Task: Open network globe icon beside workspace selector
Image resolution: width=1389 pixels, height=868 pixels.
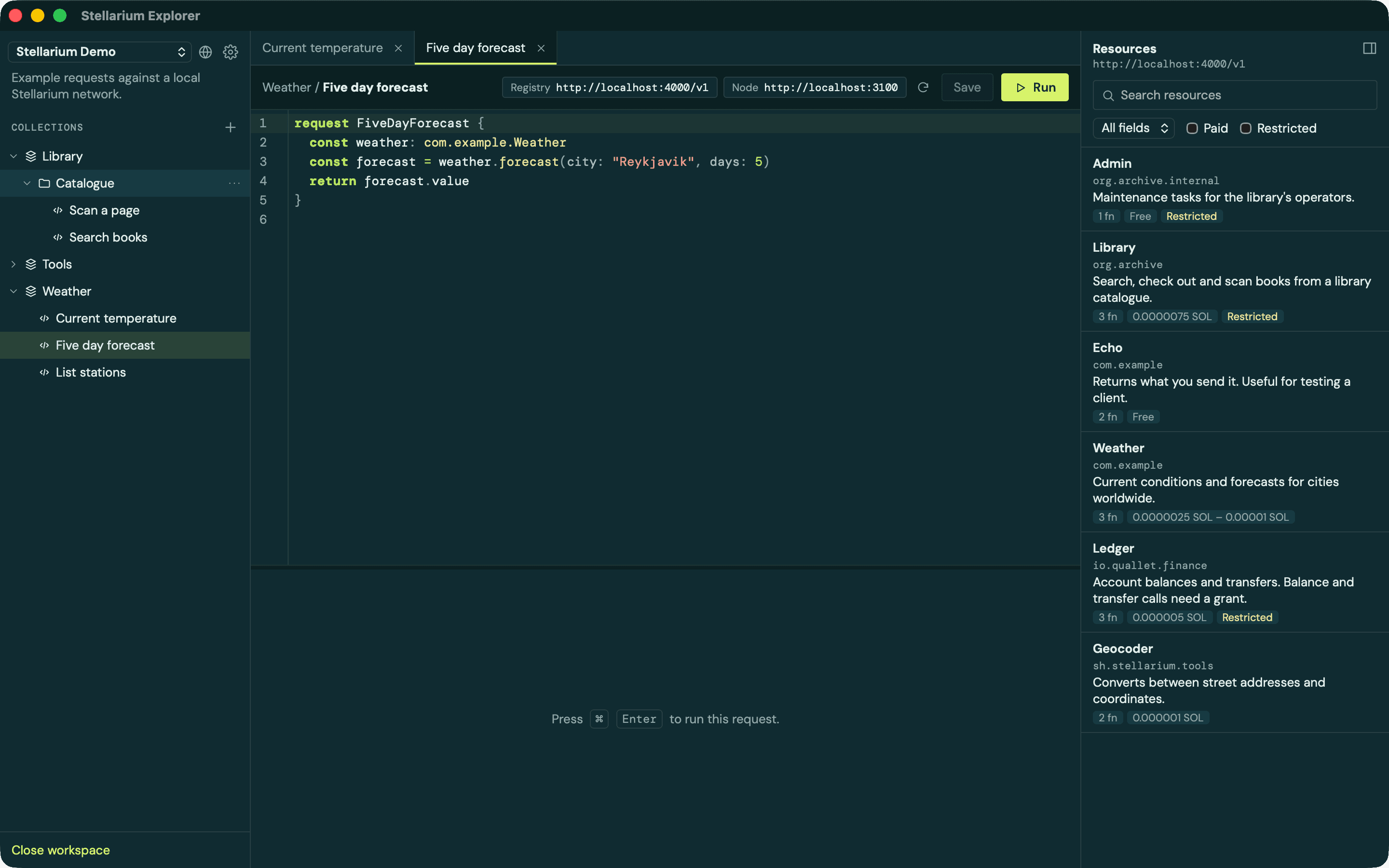Action: point(205,52)
